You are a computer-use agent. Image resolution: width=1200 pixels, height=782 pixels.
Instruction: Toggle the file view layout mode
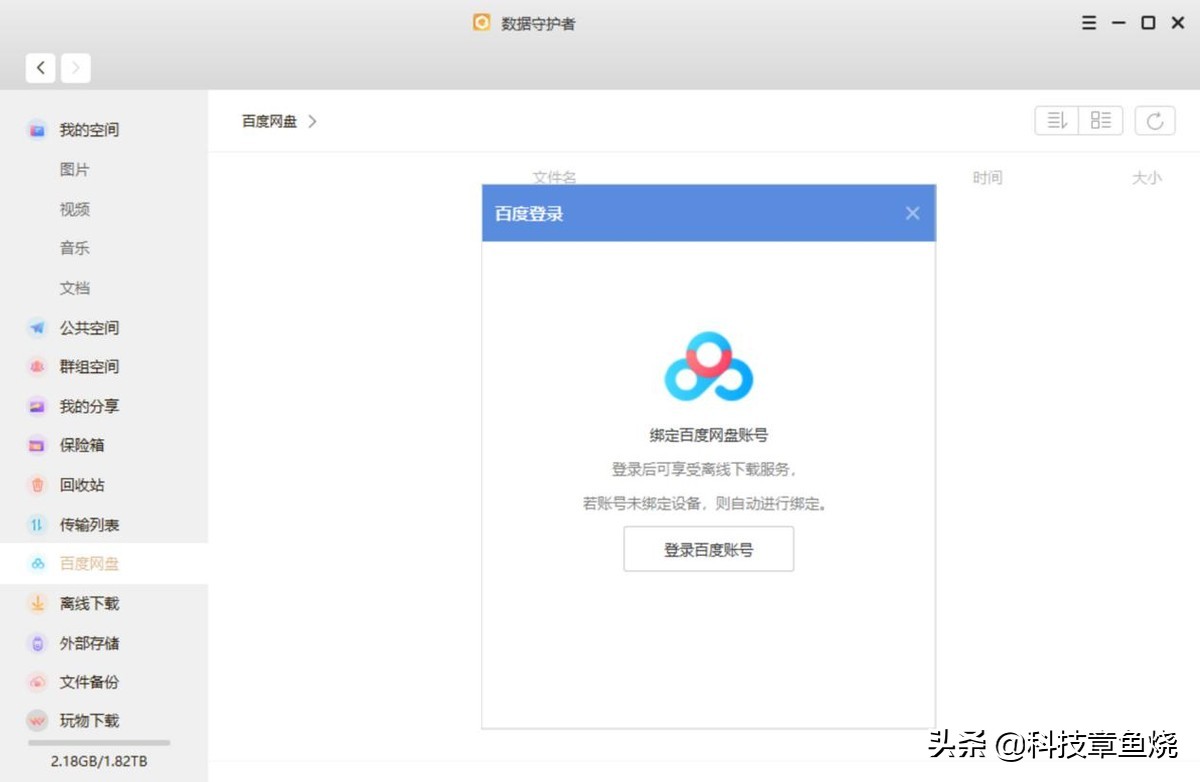[x=1101, y=120]
